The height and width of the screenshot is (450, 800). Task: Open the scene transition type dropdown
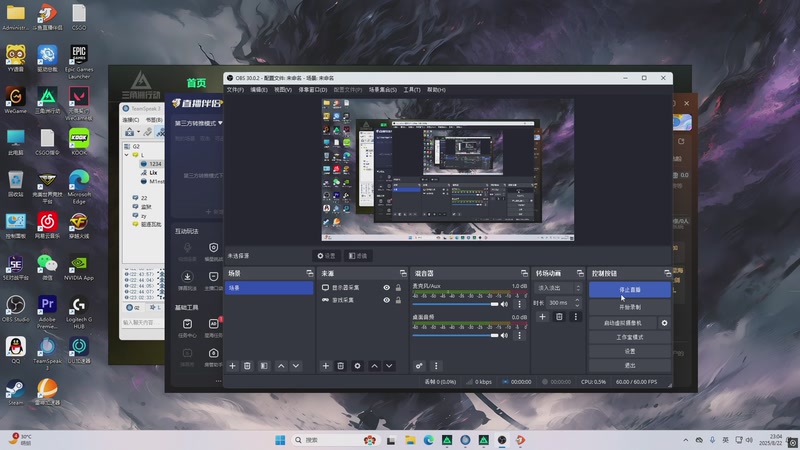[555, 287]
